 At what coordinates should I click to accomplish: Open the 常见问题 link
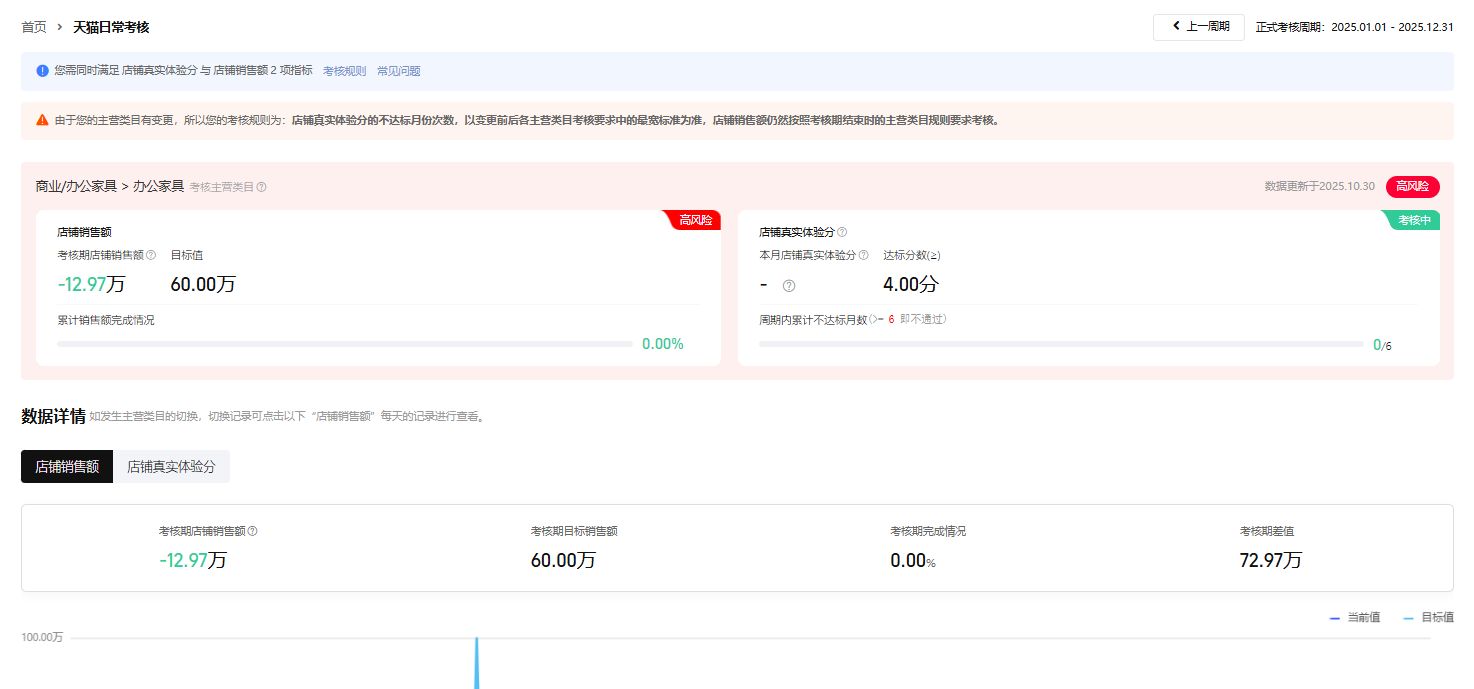(398, 71)
